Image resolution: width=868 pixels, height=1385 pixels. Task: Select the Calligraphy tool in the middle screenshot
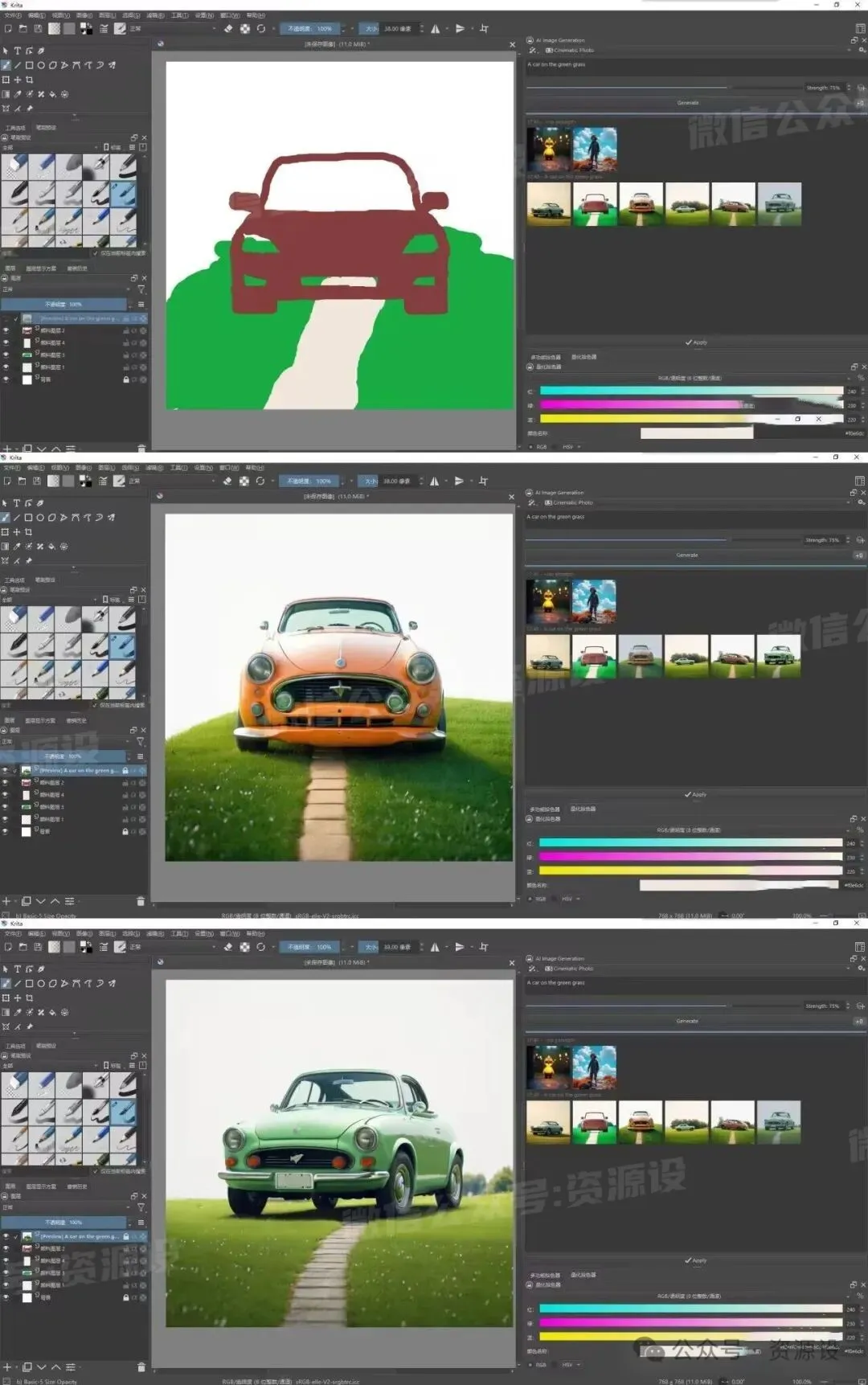point(39,503)
